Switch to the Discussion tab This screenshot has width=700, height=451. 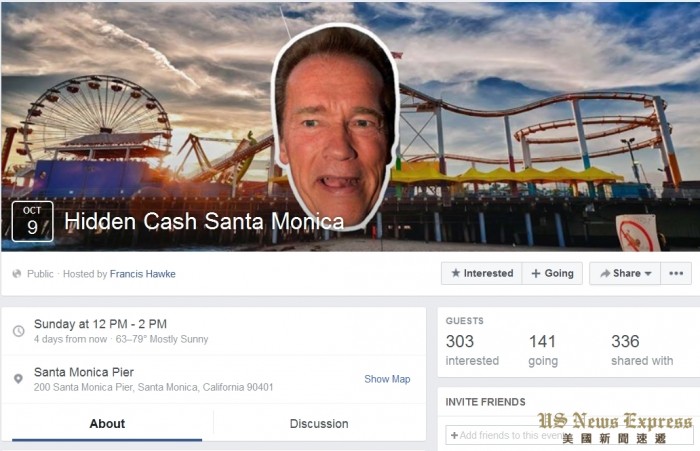(319, 424)
